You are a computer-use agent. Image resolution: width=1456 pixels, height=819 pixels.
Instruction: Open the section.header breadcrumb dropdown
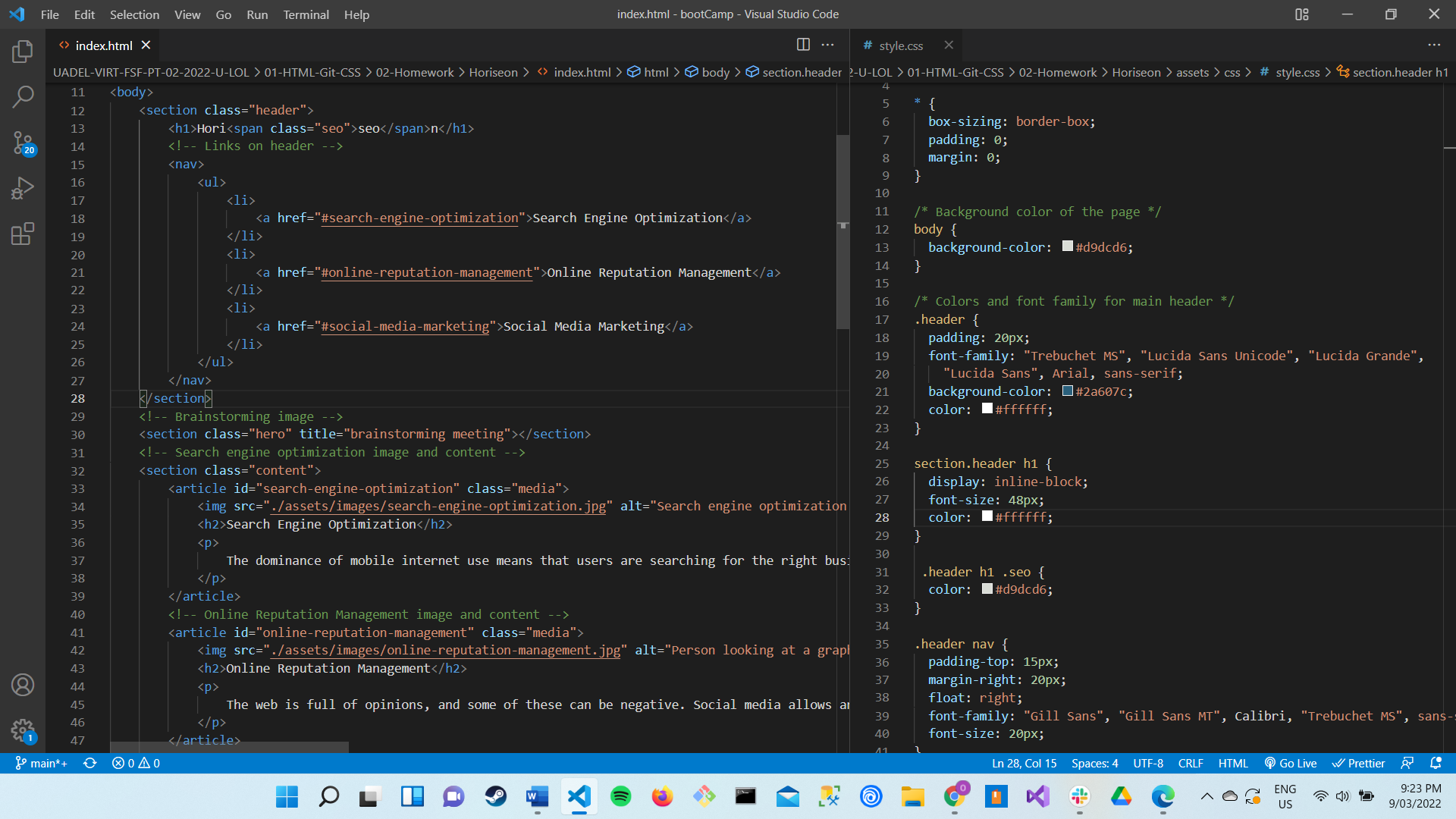(x=802, y=72)
